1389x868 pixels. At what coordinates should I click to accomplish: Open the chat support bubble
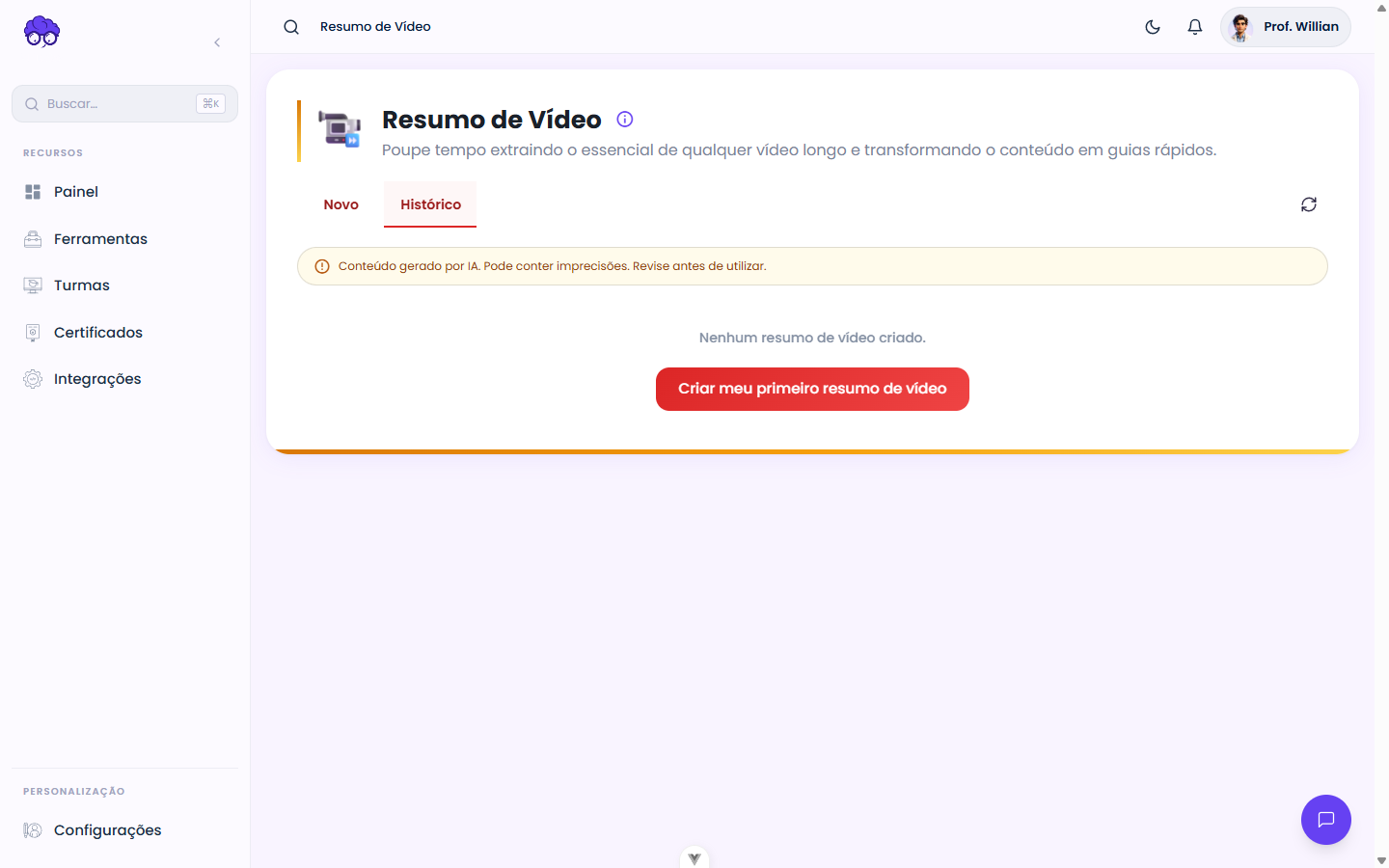[1326, 820]
